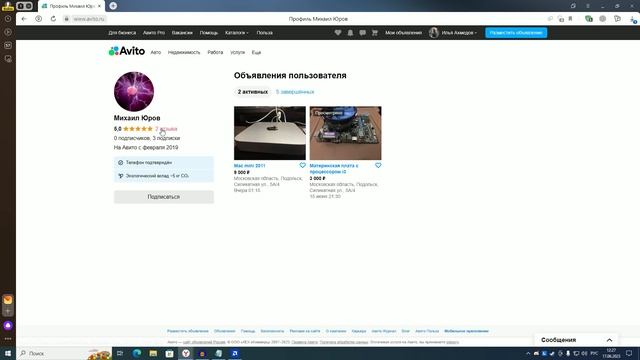Select the Авто category
Image resolution: width=640 pixels, height=360 pixels.
(x=156, y=53)
